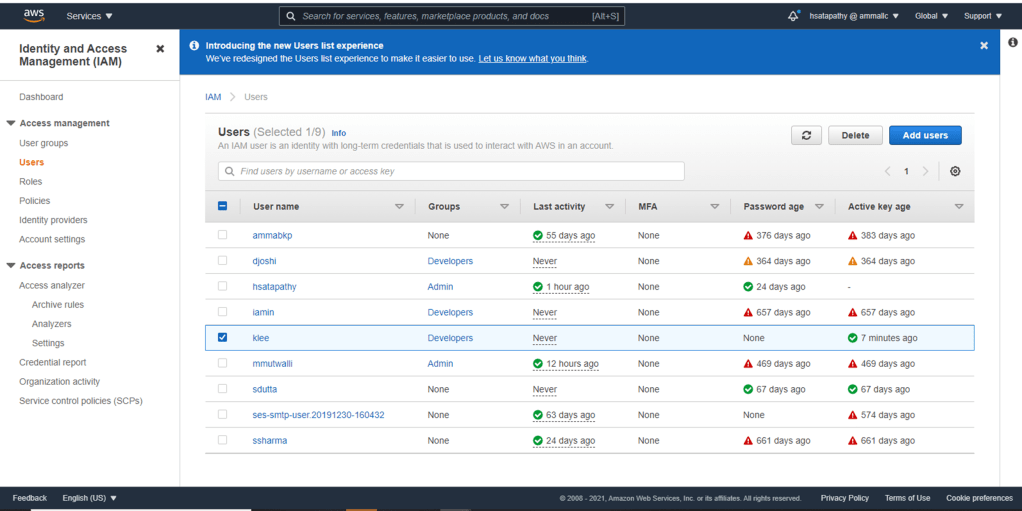Click the Add users button
This screenshot has height=511, width=1022.
925,135
